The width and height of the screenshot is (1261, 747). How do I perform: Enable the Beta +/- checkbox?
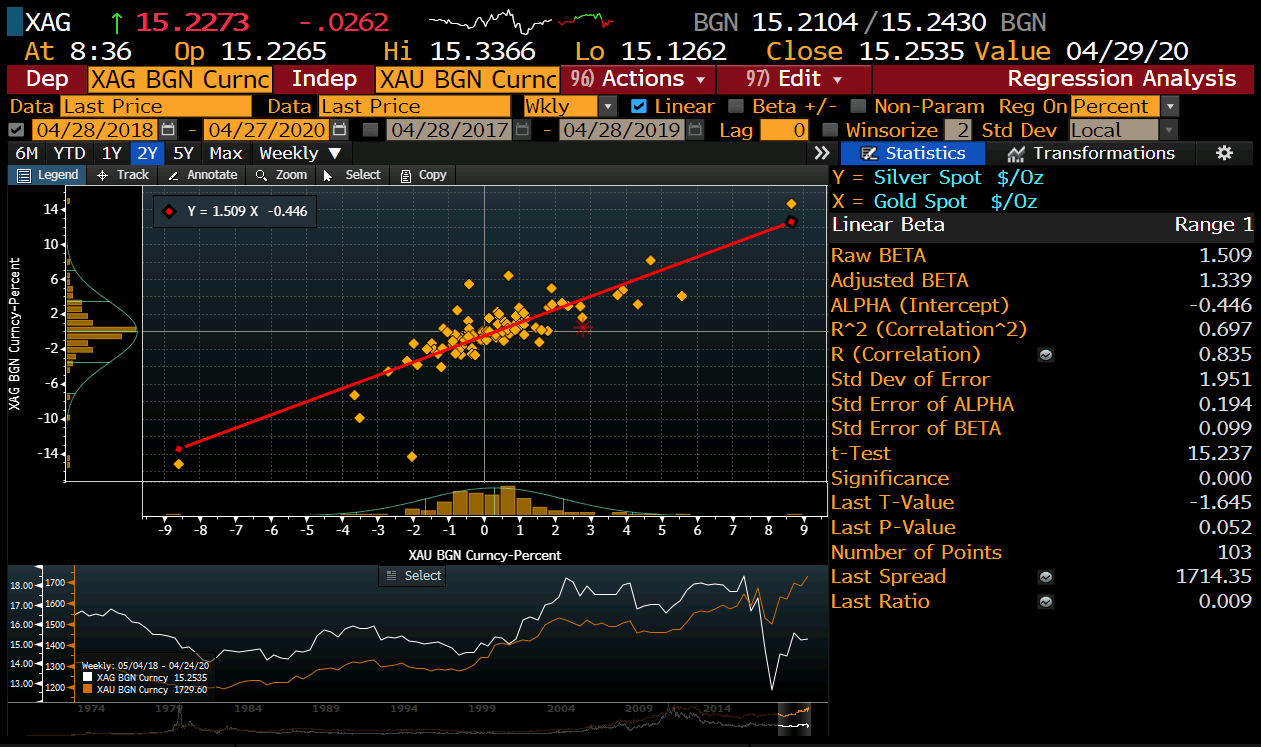pyautogui.click(x=736, y=106)
